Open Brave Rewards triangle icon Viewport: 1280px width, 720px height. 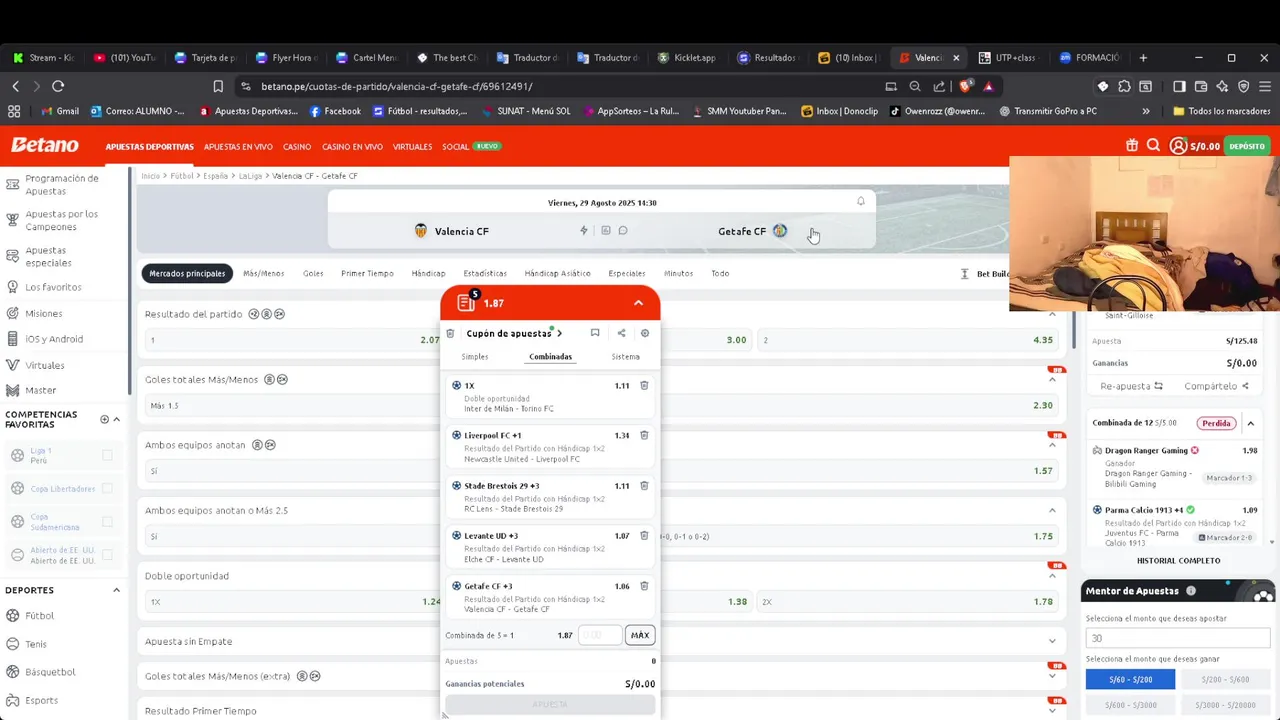(x=988, y=86)
